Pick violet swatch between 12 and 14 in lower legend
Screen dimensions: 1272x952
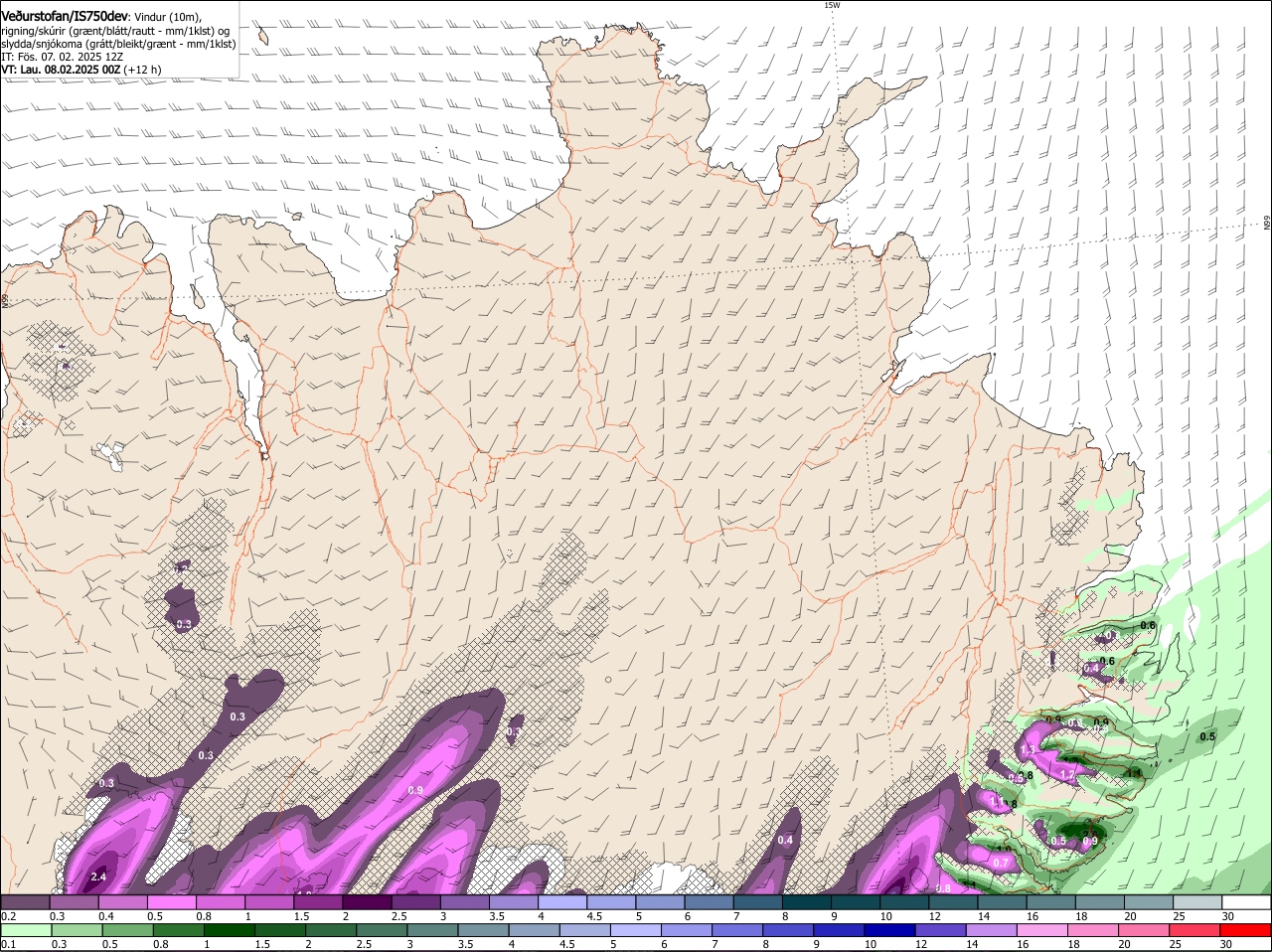[x=943, y=930]
